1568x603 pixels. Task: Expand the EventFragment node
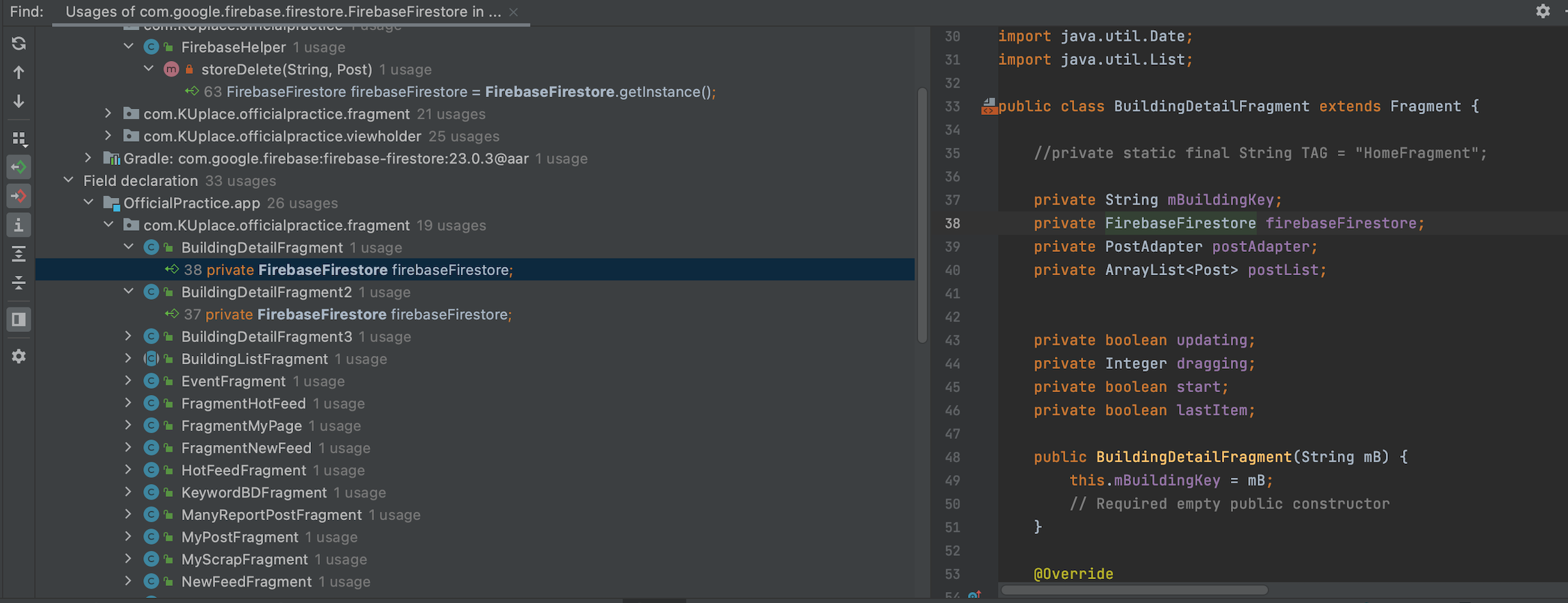click(129, 381)
